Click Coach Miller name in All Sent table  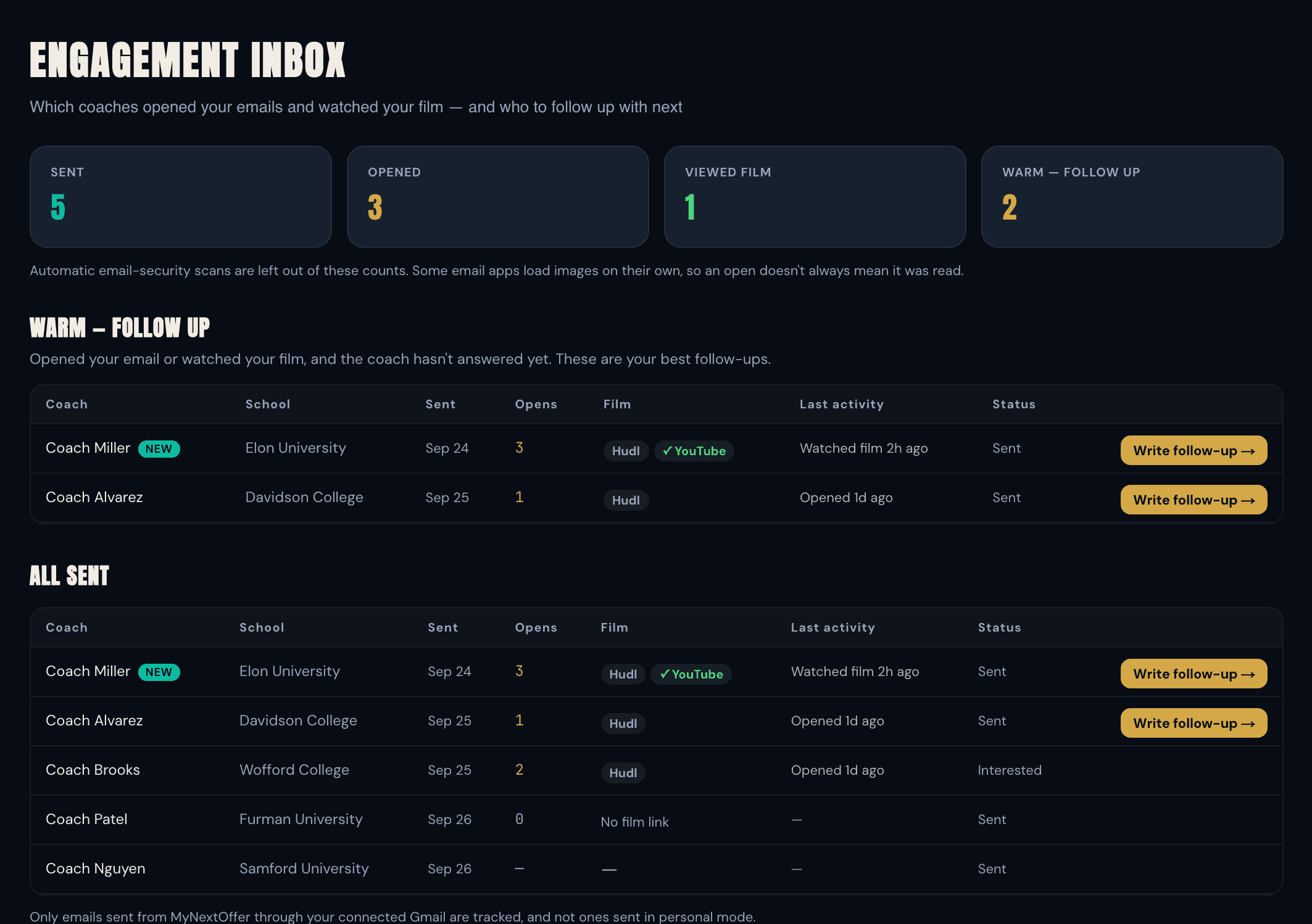pos(88,671)
